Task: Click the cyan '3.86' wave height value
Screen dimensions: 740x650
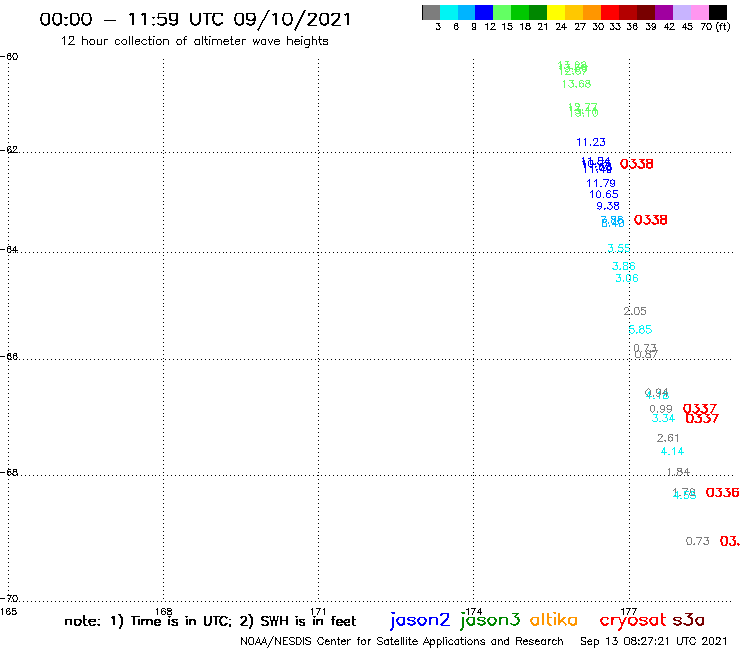Action: point(624,266)
